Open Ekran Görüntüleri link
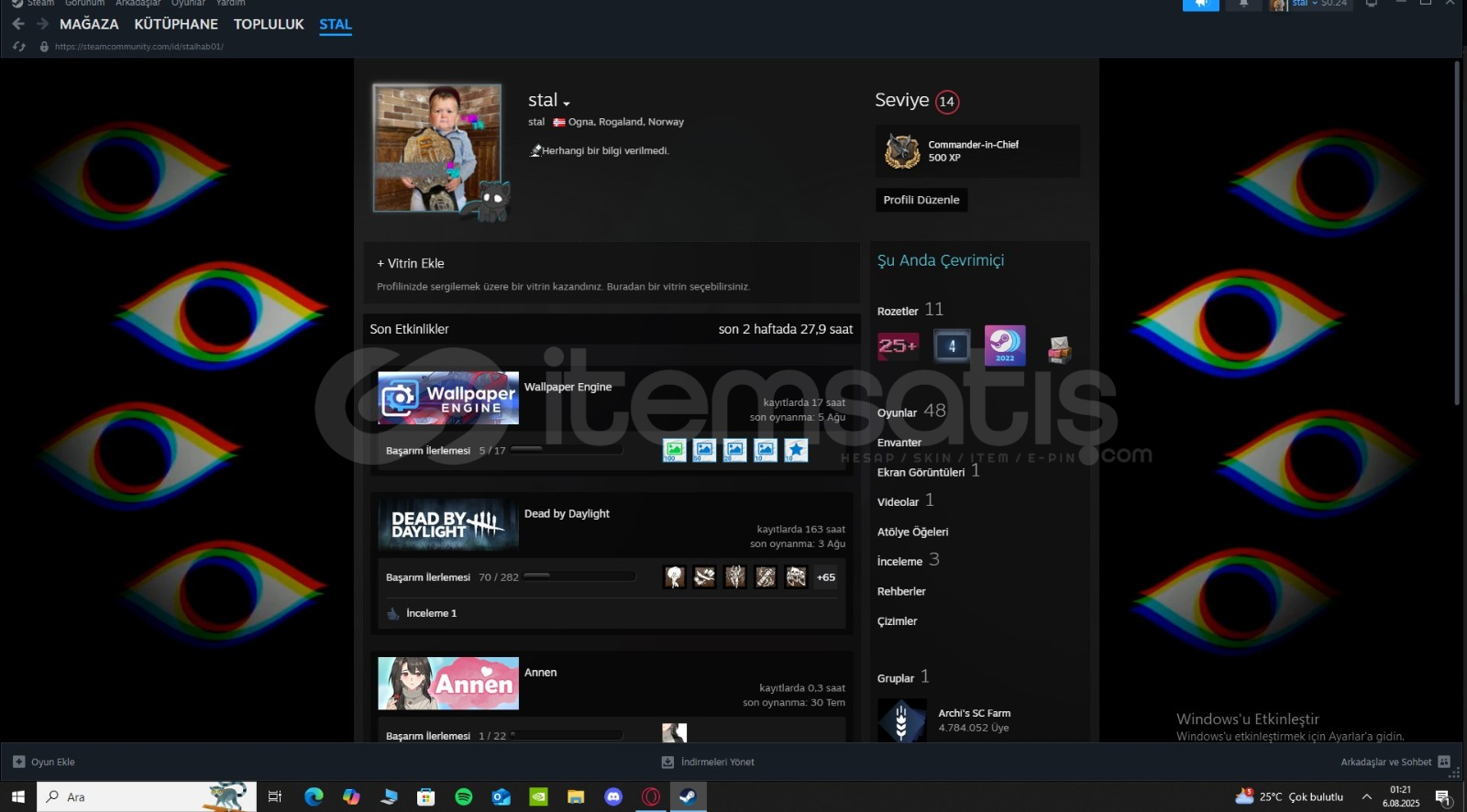 point(929,471)
